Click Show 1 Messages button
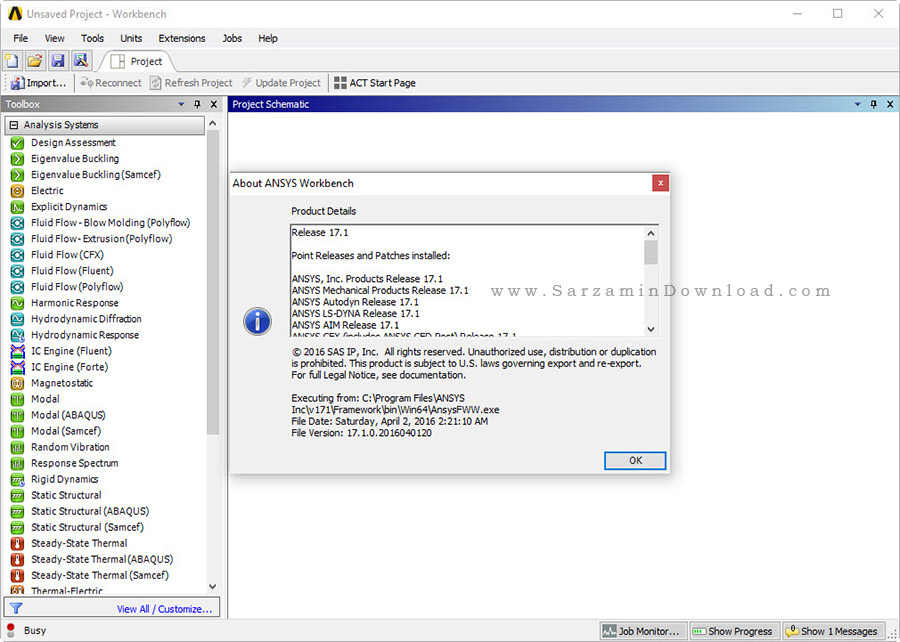This screenshot has height=642, width=900. (x=832, y=631)
